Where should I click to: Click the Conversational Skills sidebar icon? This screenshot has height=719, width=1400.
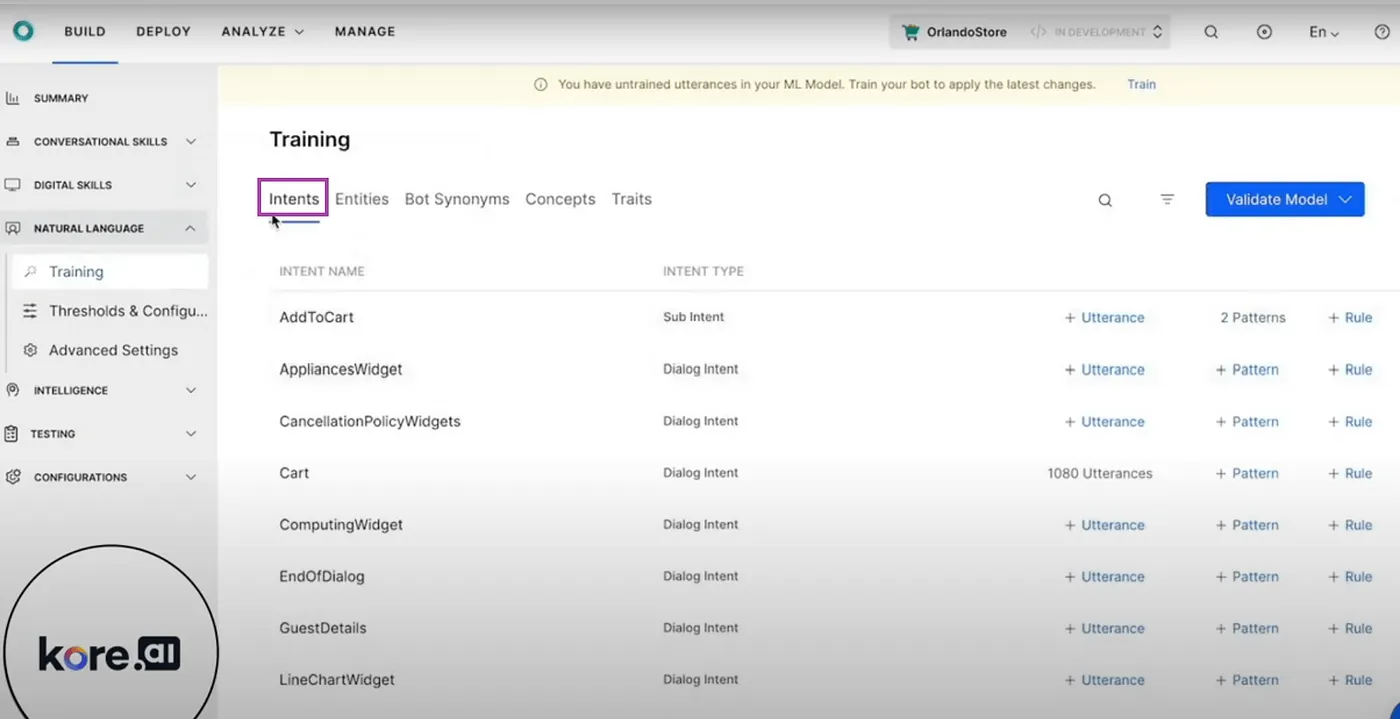click(12, 141)
